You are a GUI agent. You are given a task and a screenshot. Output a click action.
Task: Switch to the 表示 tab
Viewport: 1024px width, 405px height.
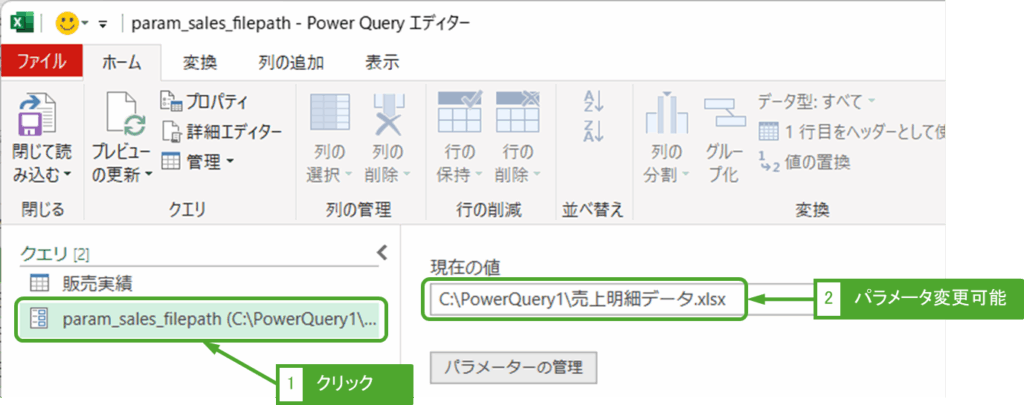click(x=381, y=63)
